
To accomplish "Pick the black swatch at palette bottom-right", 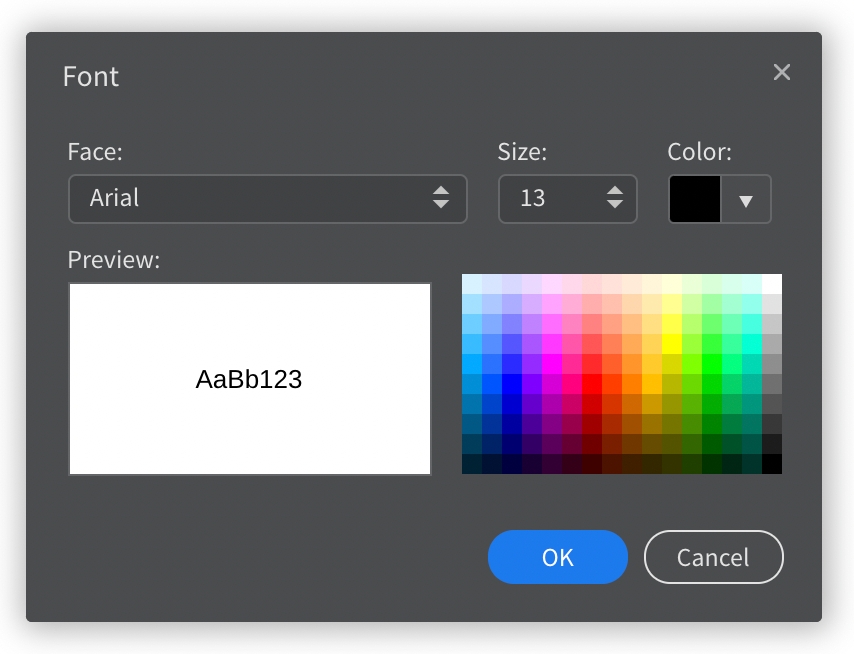I will pos(772,464).
